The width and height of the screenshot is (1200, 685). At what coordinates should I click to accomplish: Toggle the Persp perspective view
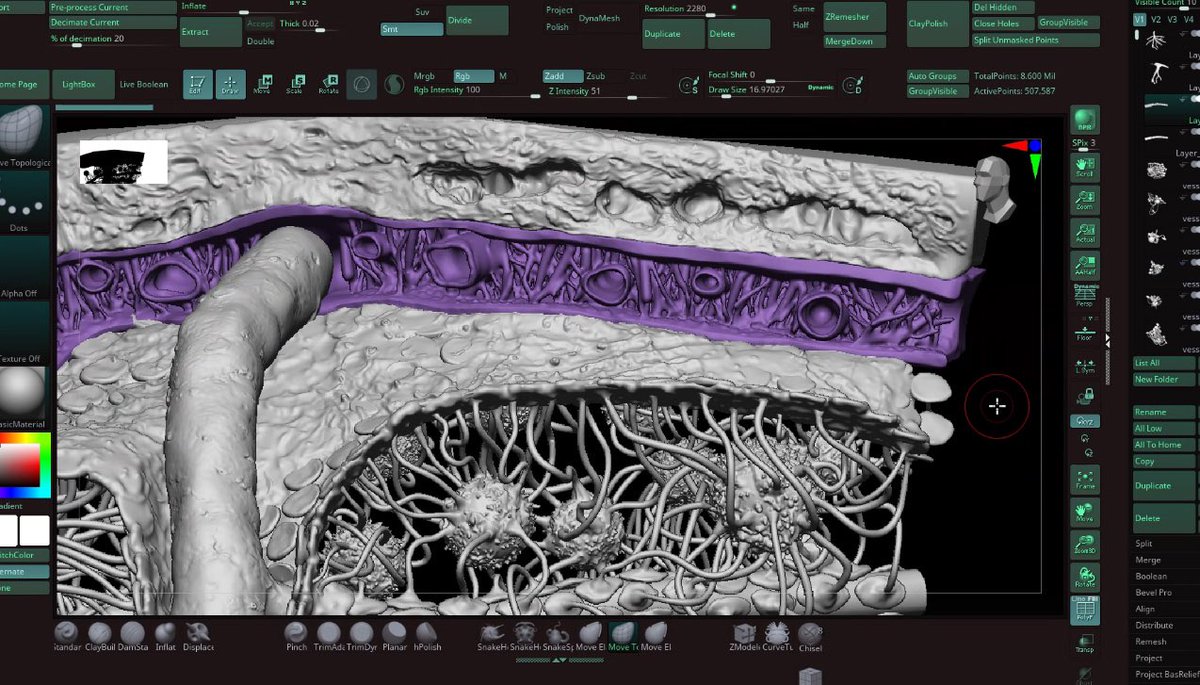click(x=1085, y=295)
